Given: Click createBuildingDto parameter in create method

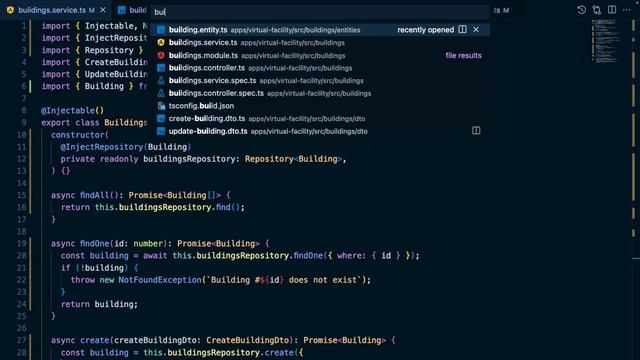Looking at the screenshot, I should (x=155, y=340).
